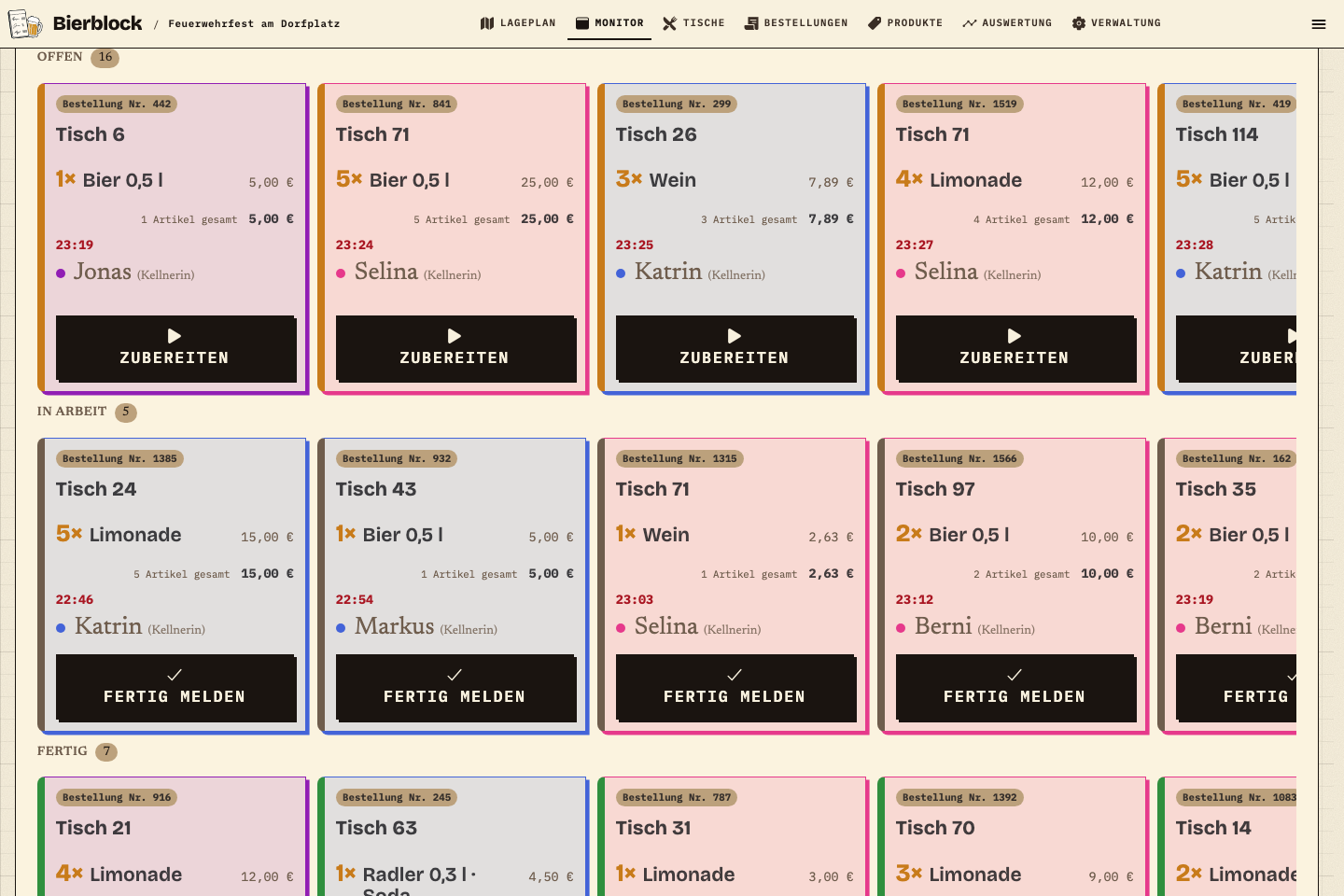Open Verwaltung settings
Viewport: 1344px width, 896px height.
click(x=1116, y=23)
